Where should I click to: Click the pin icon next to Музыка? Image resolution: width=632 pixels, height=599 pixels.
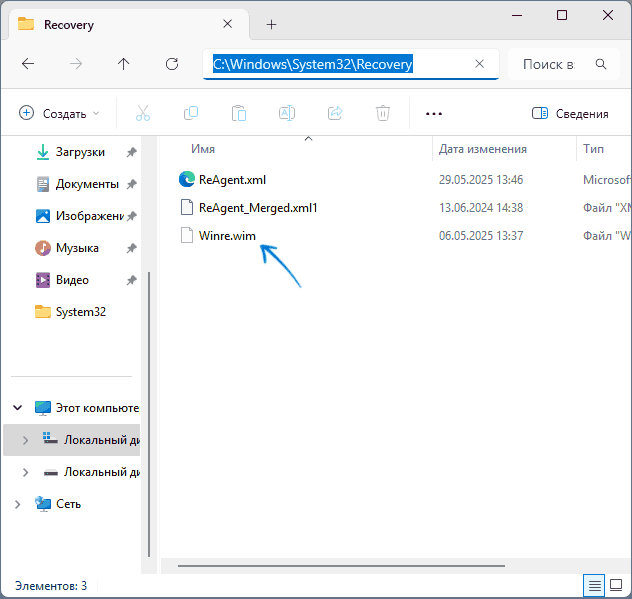[131, 248]
